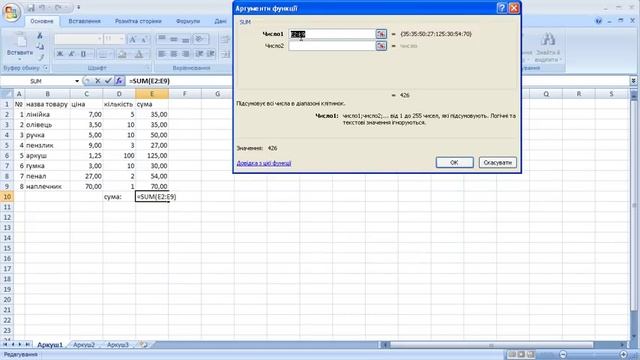Open the round Office button menu
640x360 pixels.
click(x=11, y=12)
